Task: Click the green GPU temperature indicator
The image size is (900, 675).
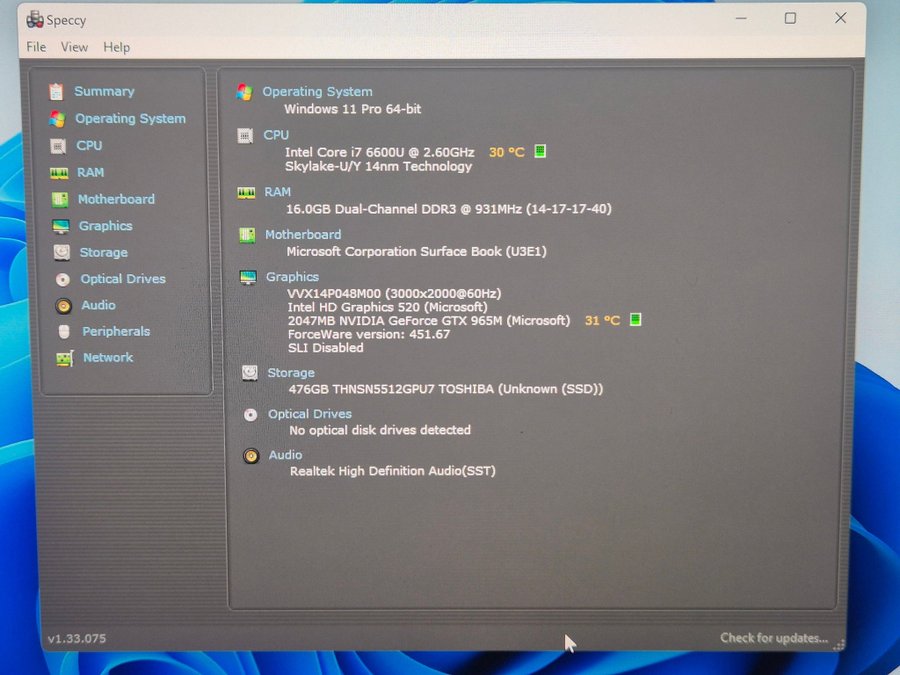Action: pos(635,320)
